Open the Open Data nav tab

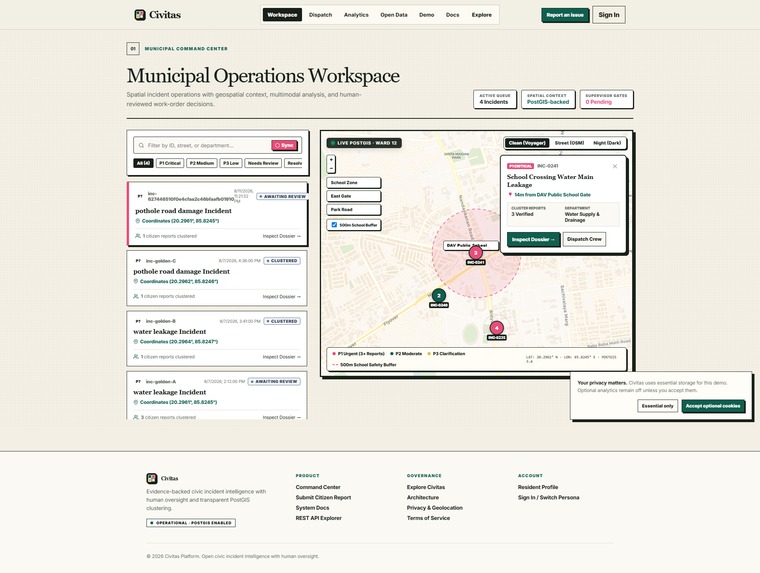tap(394, 15)
